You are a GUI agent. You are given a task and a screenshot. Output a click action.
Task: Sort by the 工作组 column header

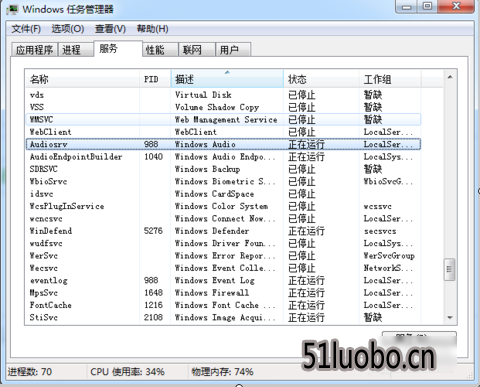click(390, 79)
